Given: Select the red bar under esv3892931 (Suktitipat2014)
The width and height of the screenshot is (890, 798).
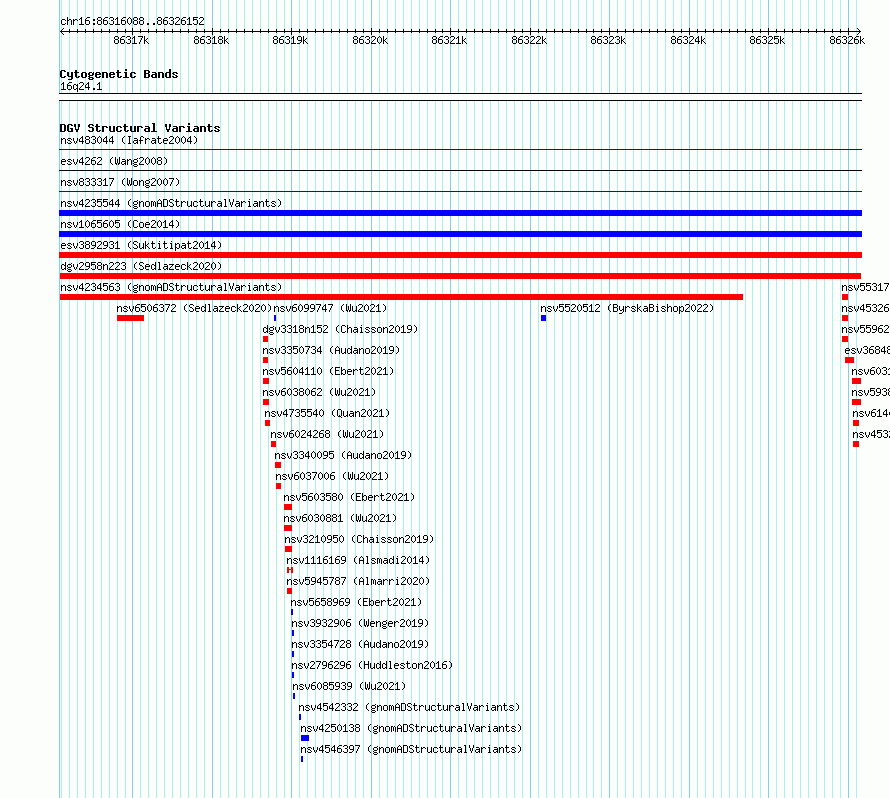Looking at the screenshot, I should [460, 255].
